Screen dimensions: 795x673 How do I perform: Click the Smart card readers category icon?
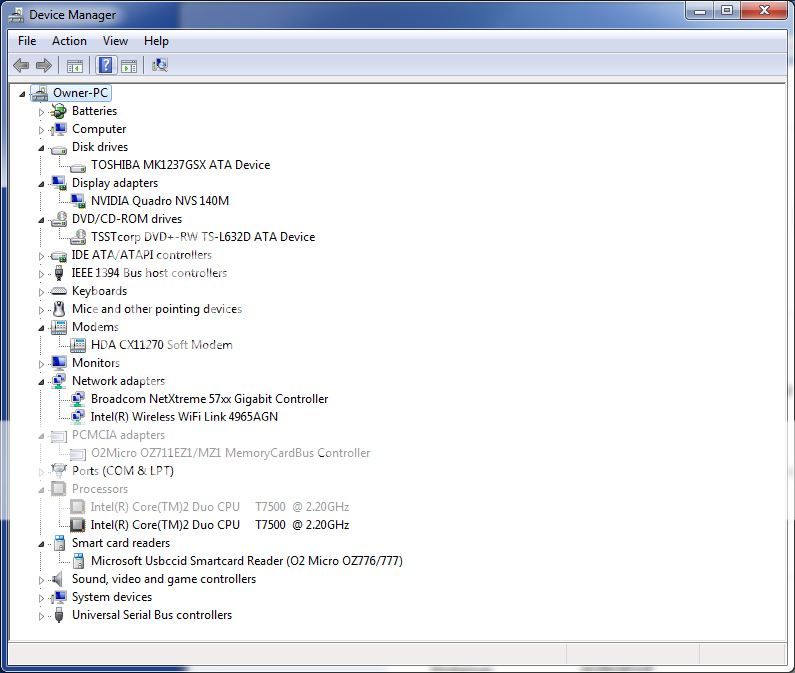pyautogui.click(x=59, y=543)
